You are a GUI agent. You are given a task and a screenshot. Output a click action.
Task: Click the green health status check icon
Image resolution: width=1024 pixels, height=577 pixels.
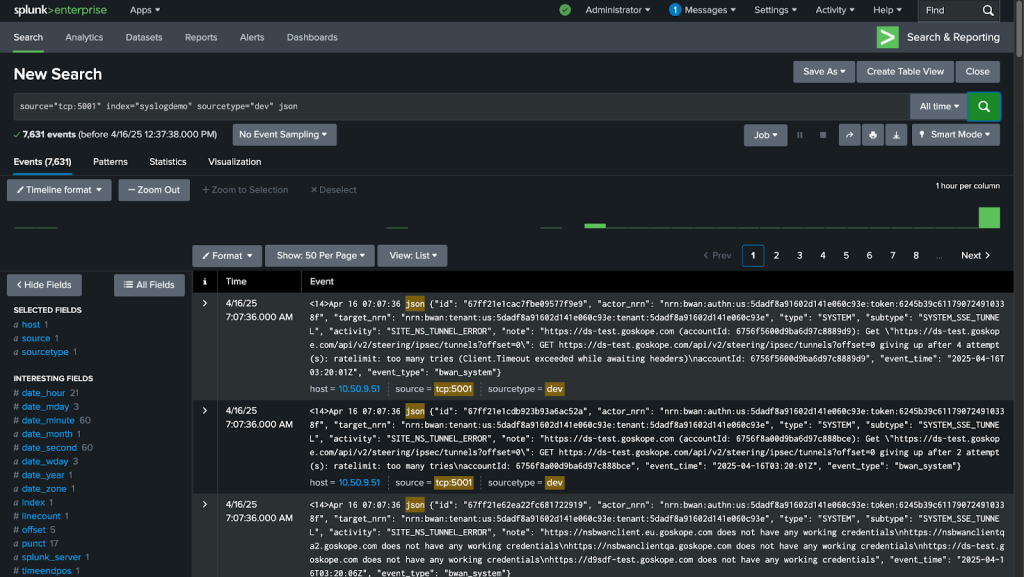coord(565,10)
